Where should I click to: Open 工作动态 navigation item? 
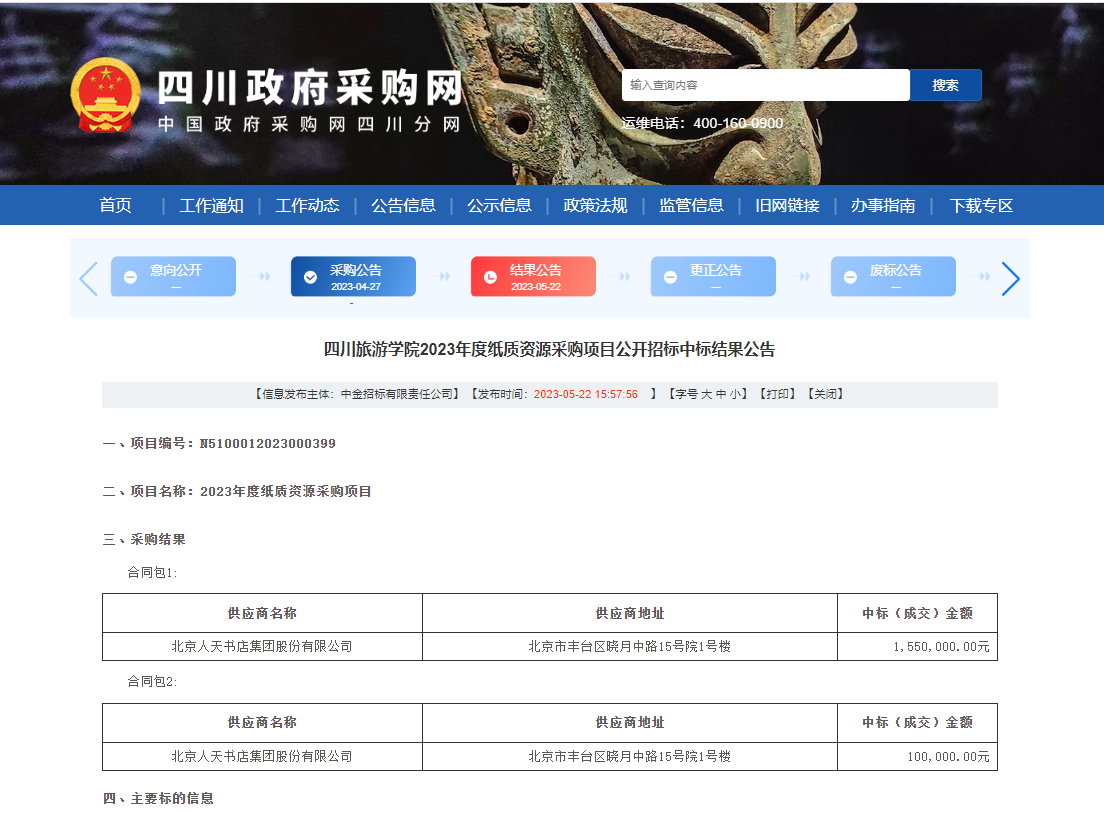307,206
